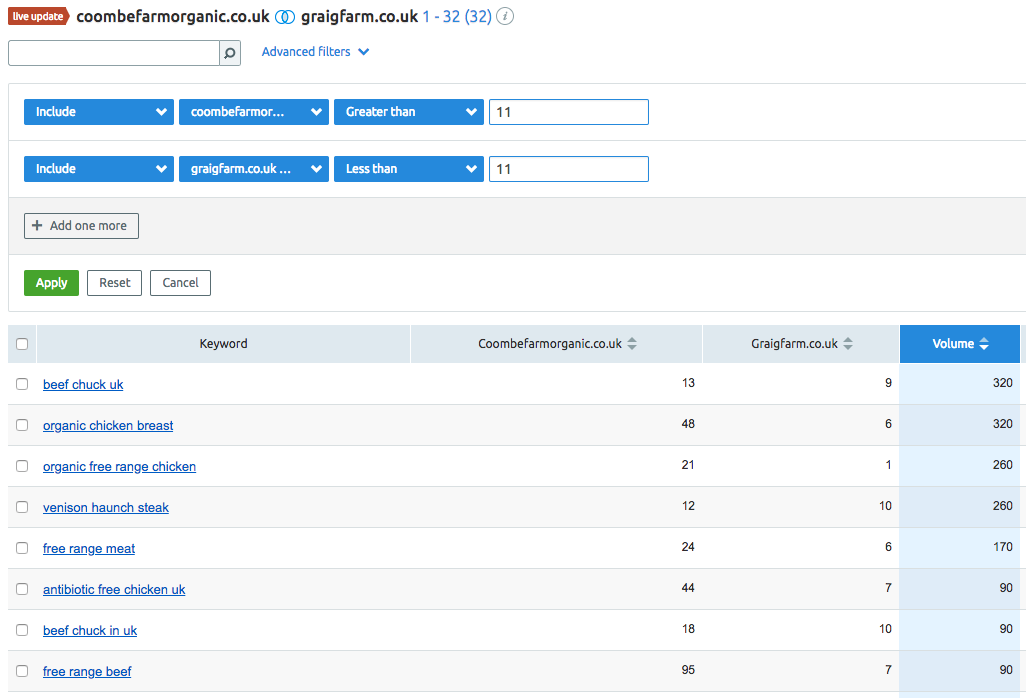
Task: Open coombefarmor... domain dropdown
Action: point(254,112)
